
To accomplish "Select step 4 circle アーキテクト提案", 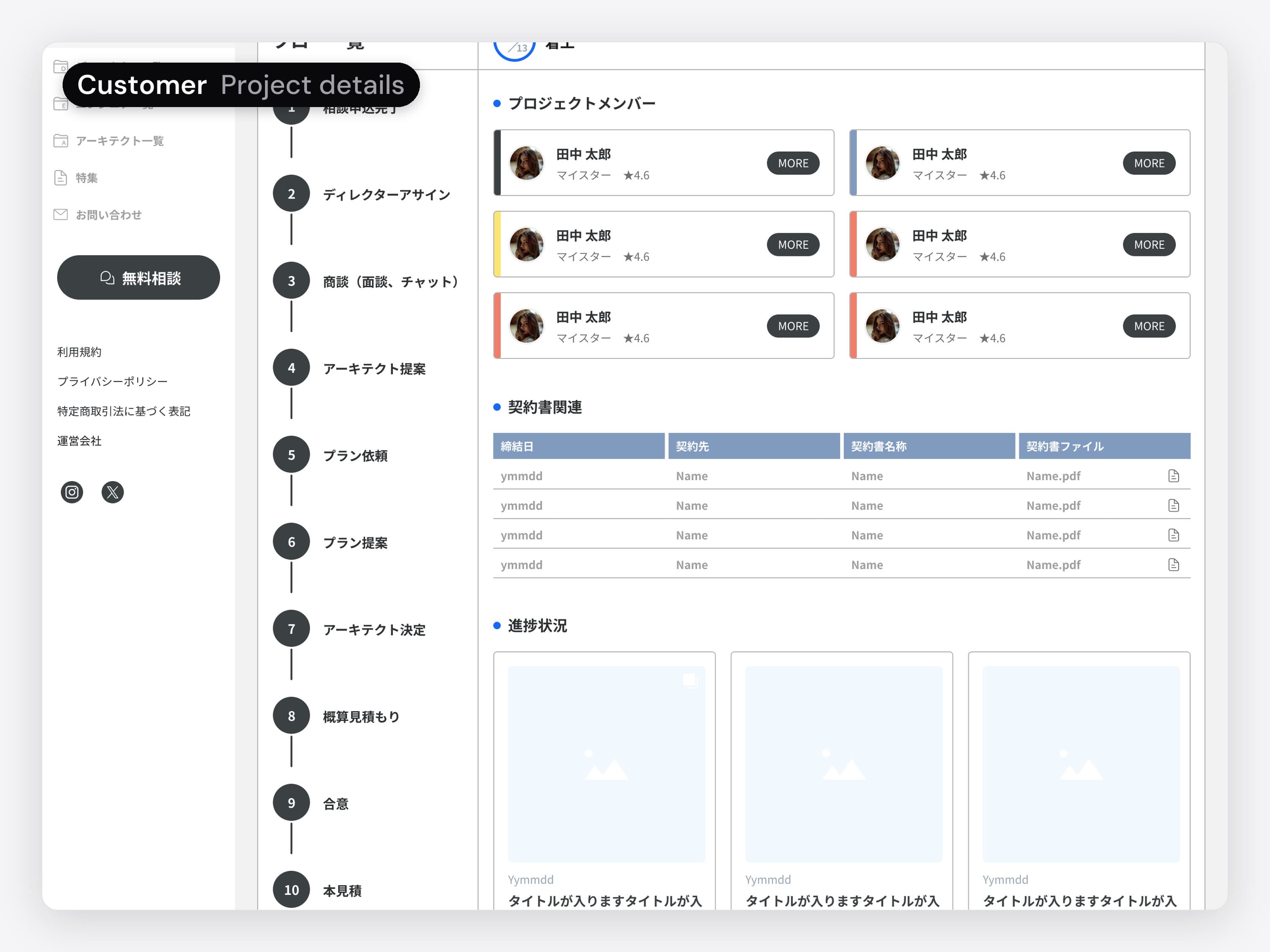I will coord(292,368).
